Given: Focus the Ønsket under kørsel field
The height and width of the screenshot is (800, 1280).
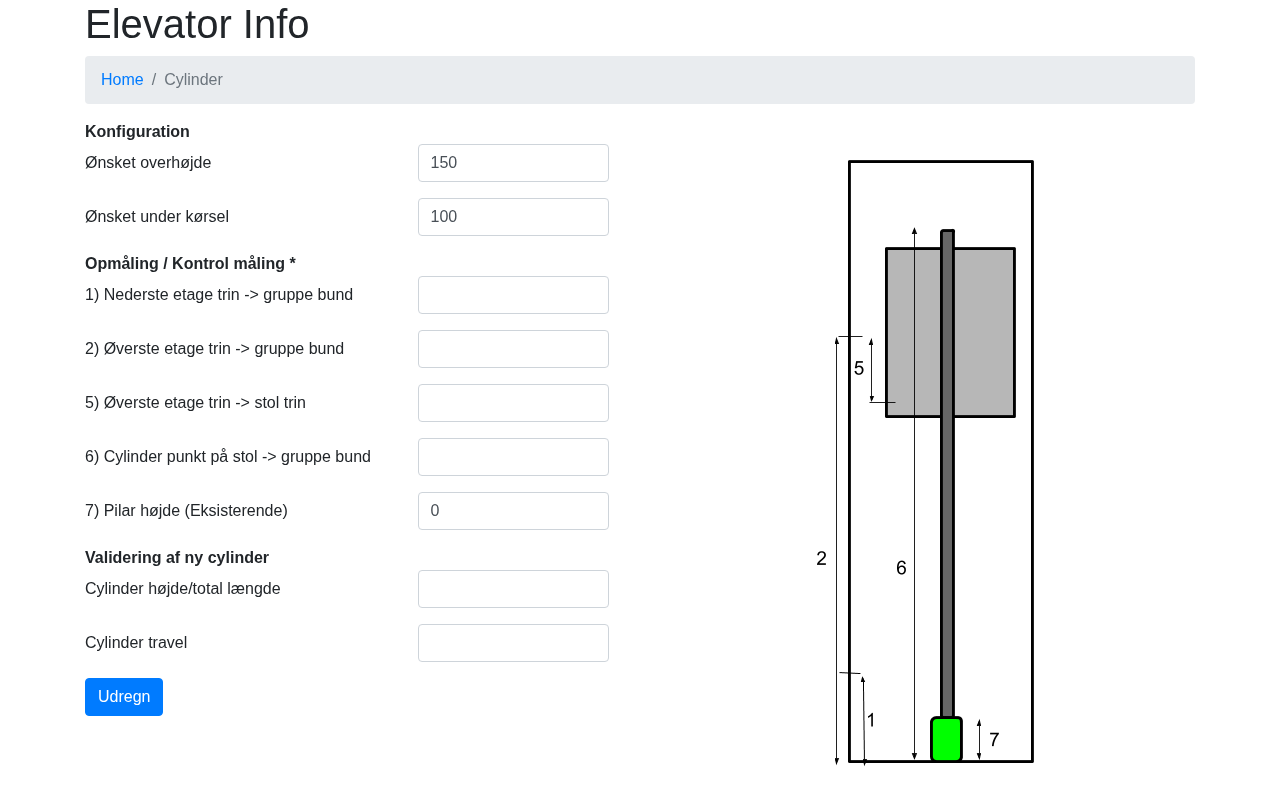Looking at the screenshot, I should coord(513,217).
